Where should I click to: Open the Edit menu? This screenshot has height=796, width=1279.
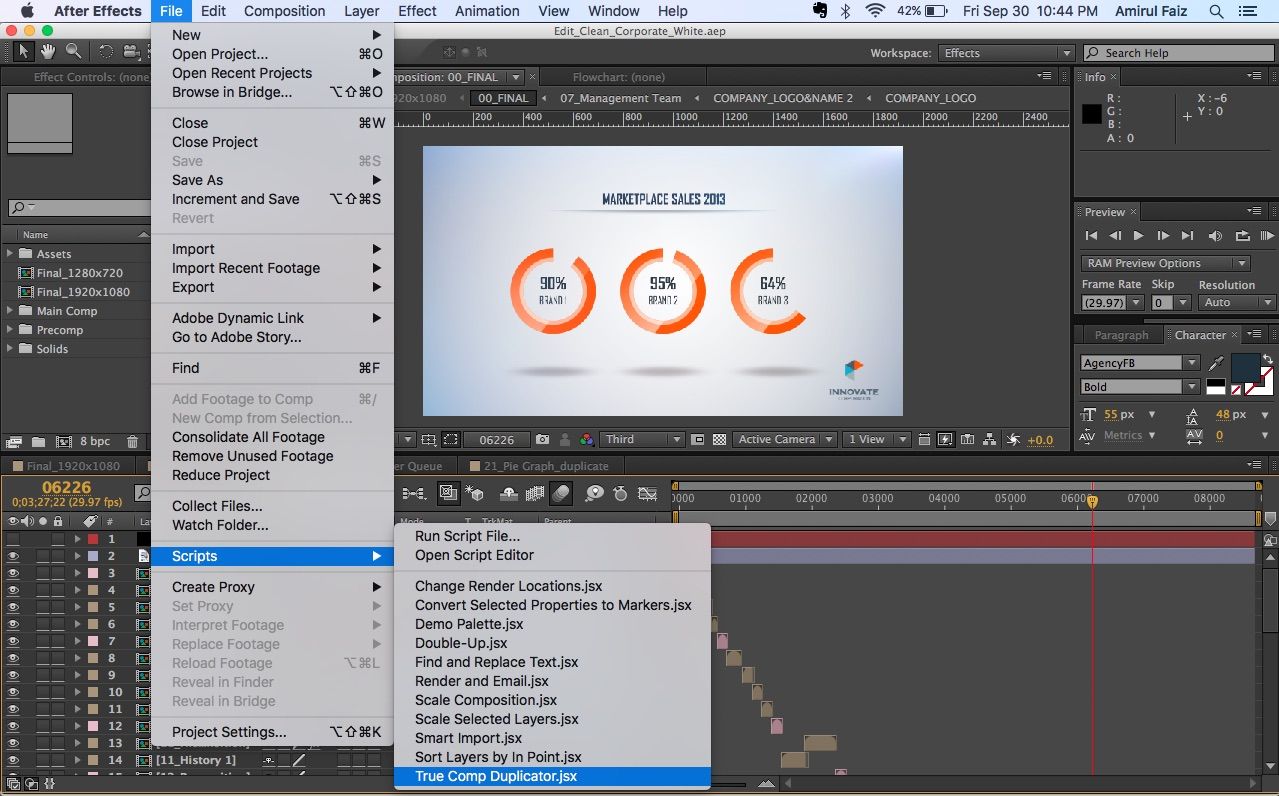tap(213, 11)
